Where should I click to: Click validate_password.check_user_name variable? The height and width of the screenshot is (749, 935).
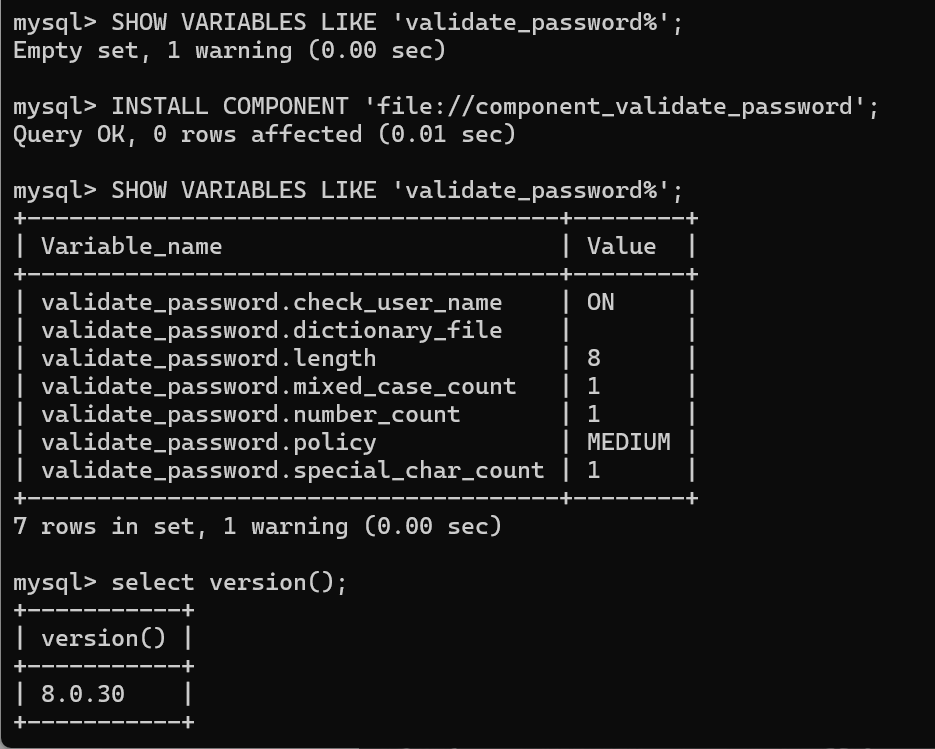[271, 302]
